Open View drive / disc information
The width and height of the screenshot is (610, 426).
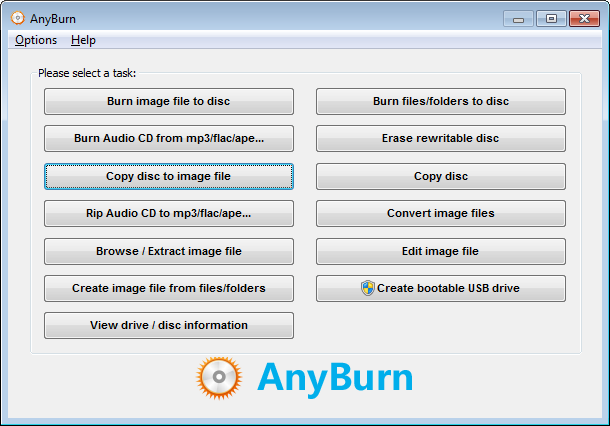coord(169,326)
